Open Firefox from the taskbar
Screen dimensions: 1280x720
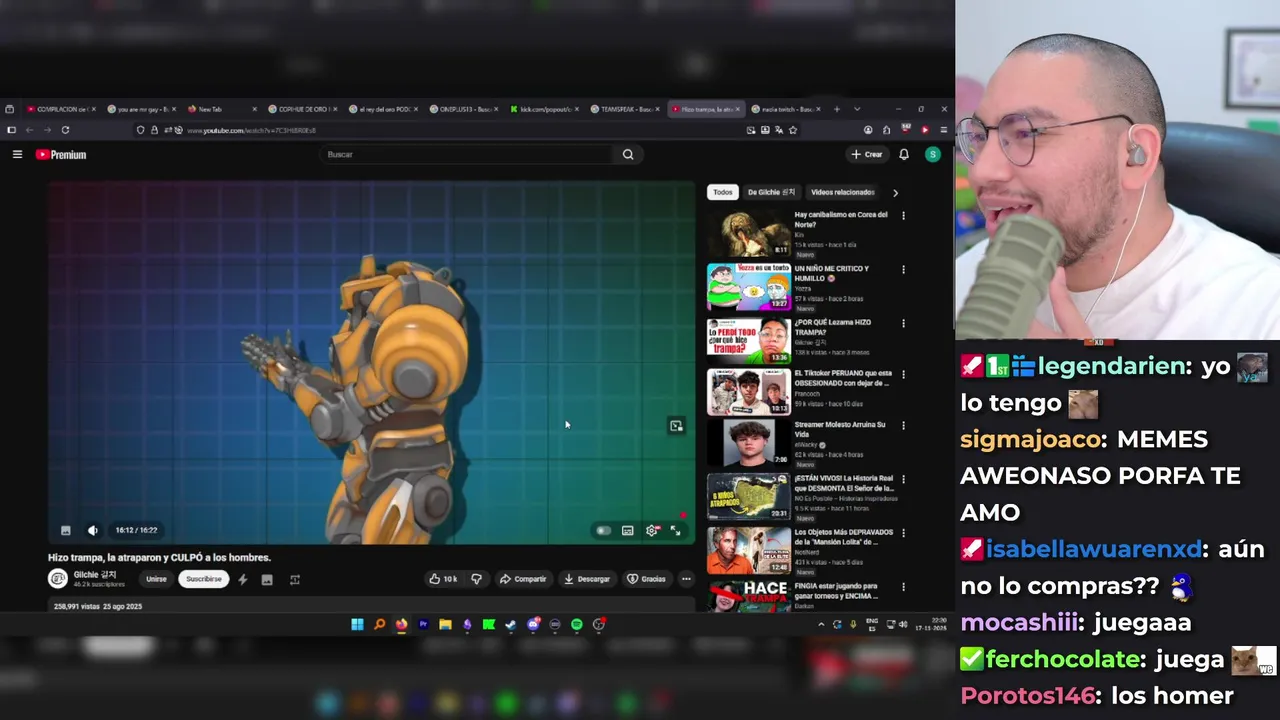[x=401, y=624]
